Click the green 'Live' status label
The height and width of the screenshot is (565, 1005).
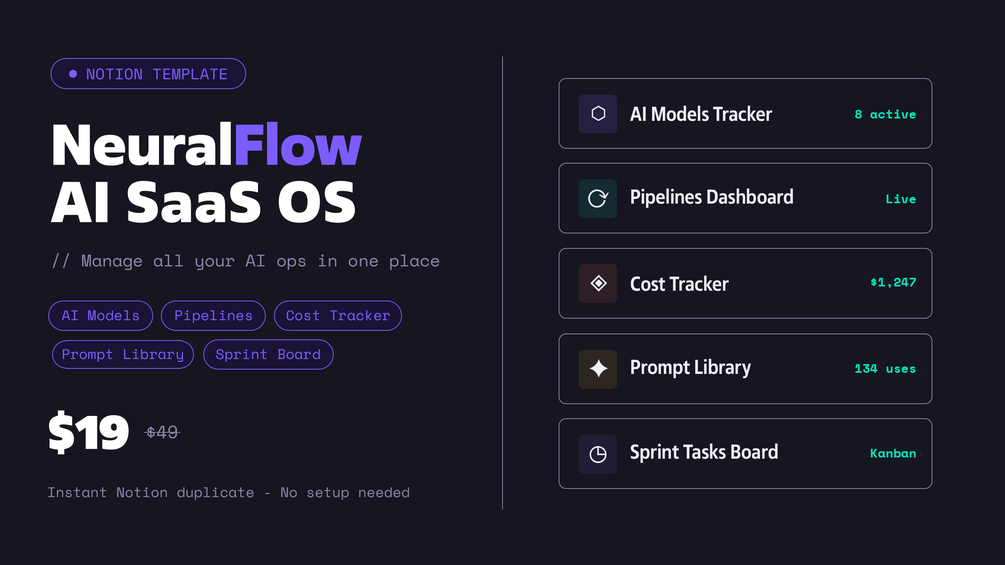click(x=900, y=199)
